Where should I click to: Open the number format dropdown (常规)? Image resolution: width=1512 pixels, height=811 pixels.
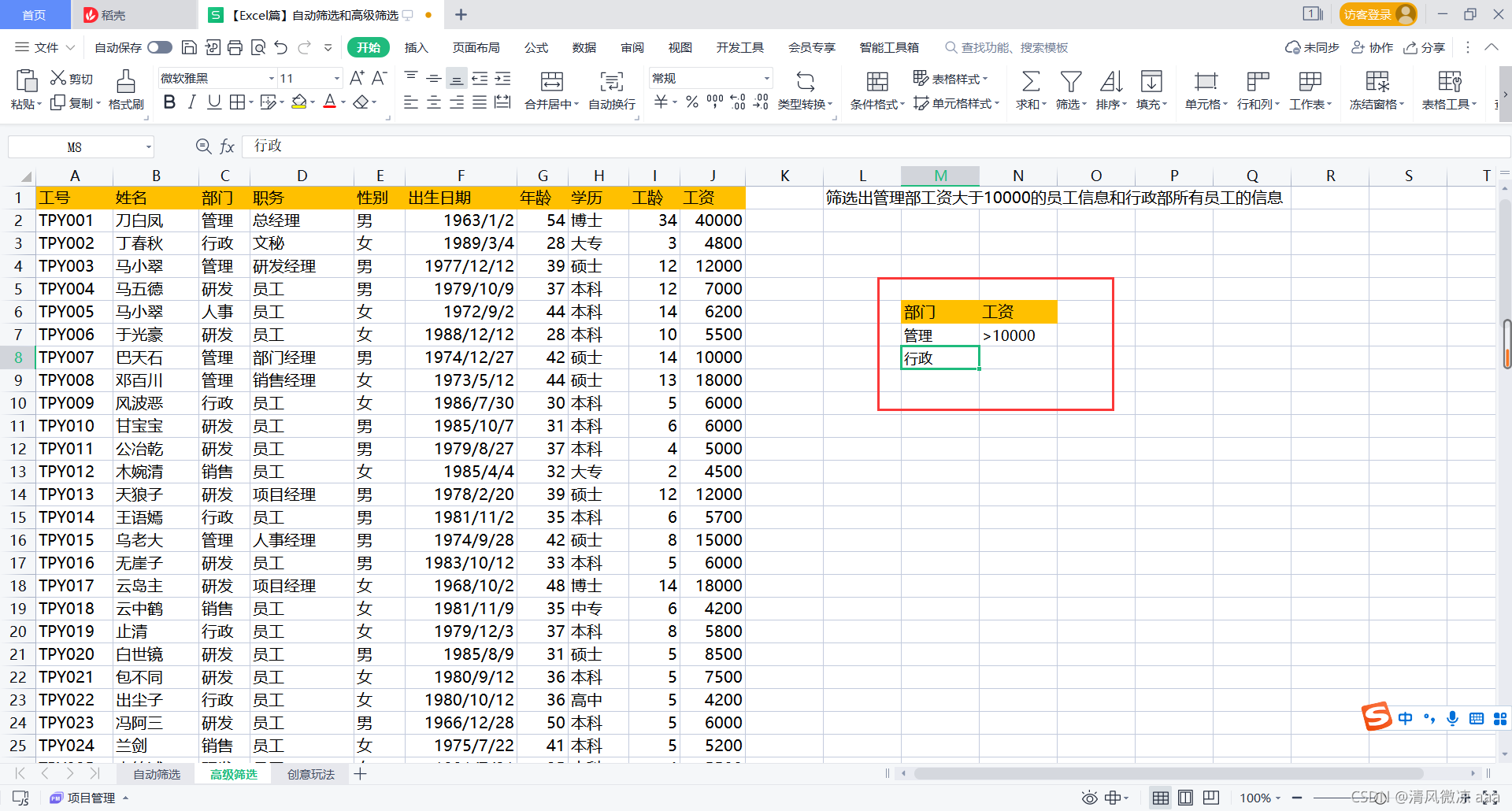tap(766, 78)
